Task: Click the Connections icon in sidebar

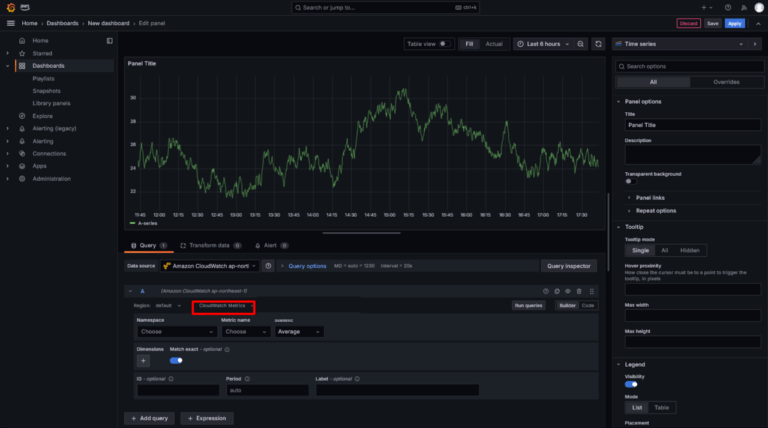Action: tap(22, 154)
